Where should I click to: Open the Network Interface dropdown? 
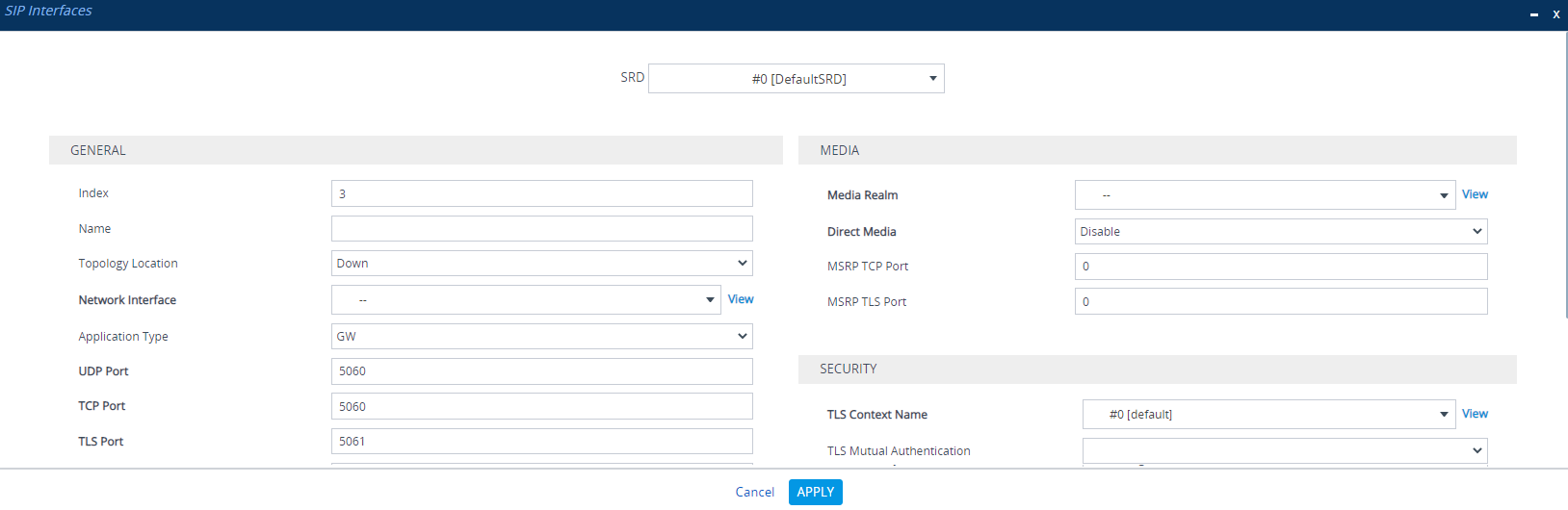(x=526, y=300)
